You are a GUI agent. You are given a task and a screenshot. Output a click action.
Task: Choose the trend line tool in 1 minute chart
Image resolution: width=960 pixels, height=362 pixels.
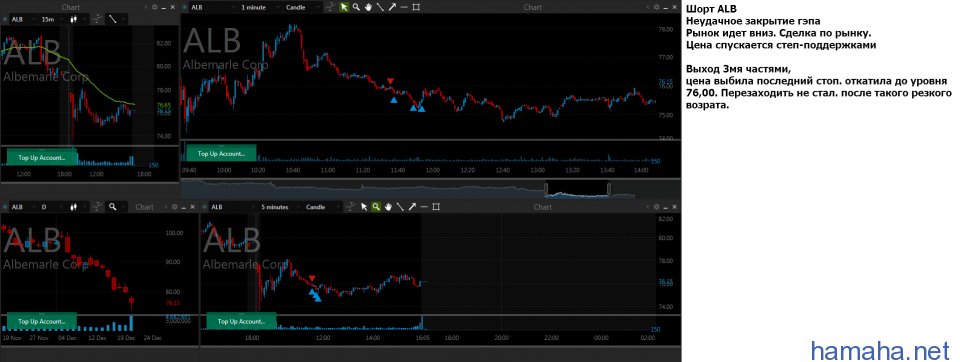click(x=380, y=7)
